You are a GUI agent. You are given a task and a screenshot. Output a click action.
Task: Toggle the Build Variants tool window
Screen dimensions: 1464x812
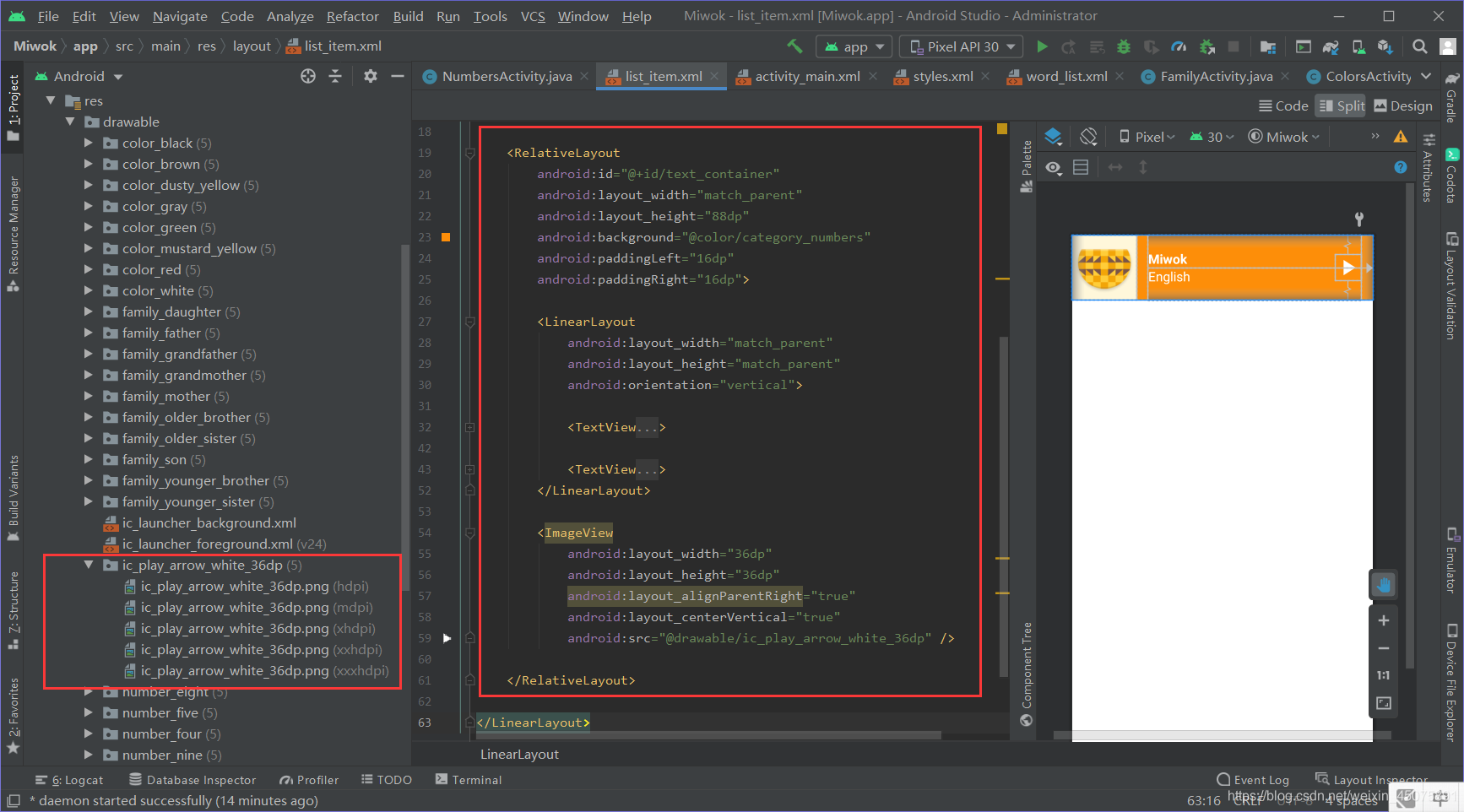(x=13, y=498)
